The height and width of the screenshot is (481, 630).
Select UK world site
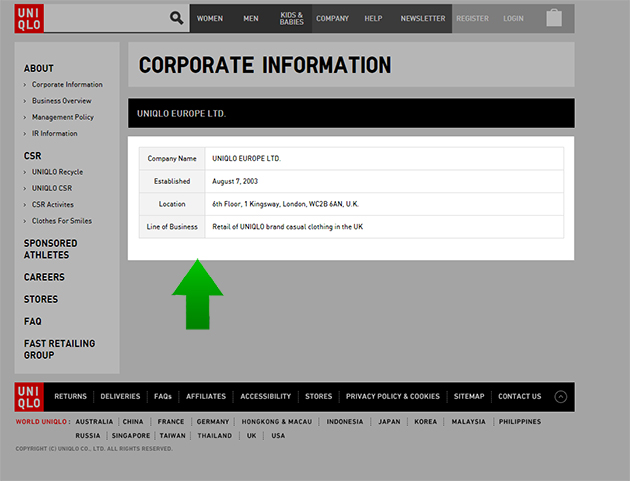point(252,436)
